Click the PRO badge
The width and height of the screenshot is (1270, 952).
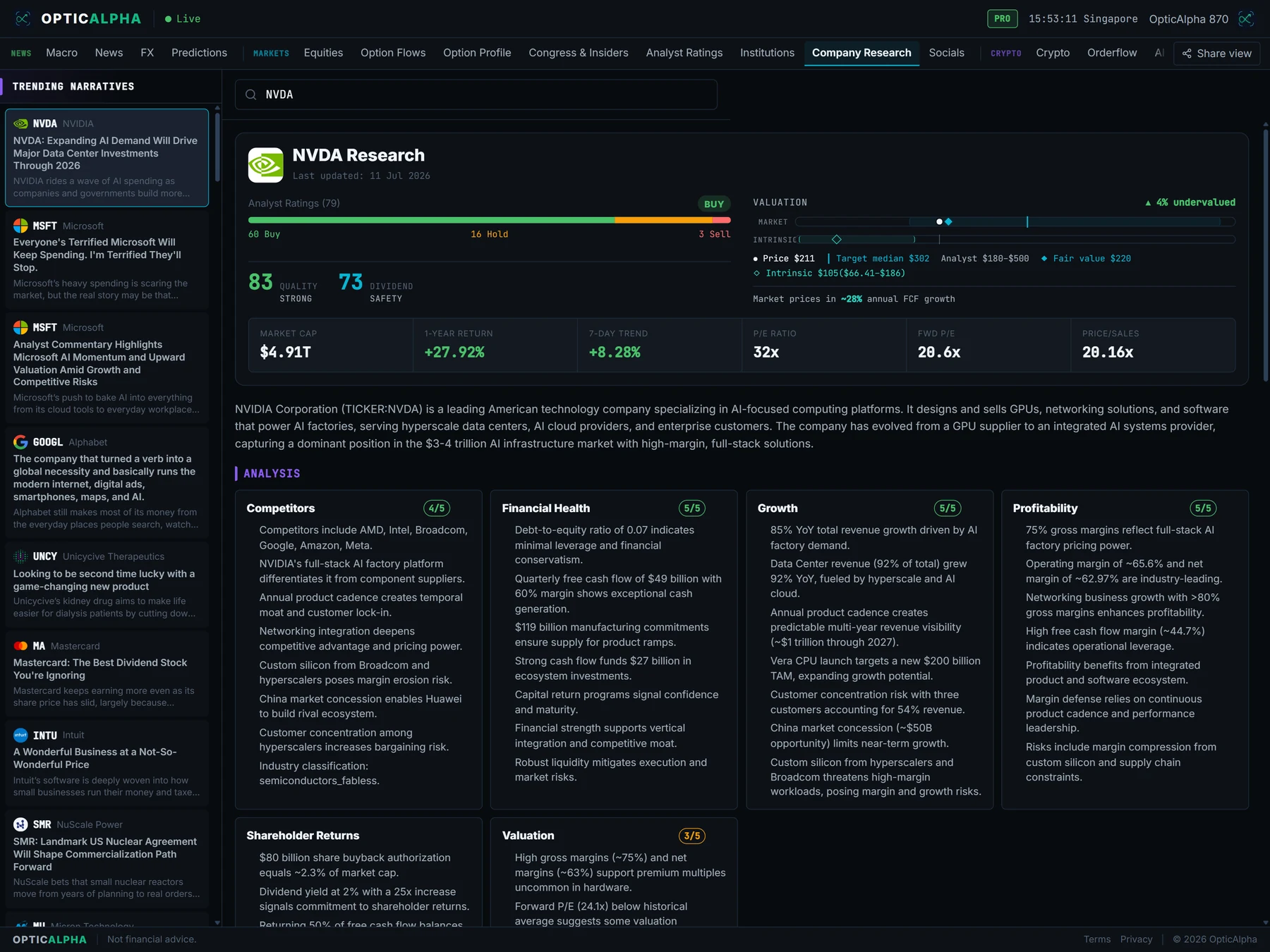click(1002, 19)
